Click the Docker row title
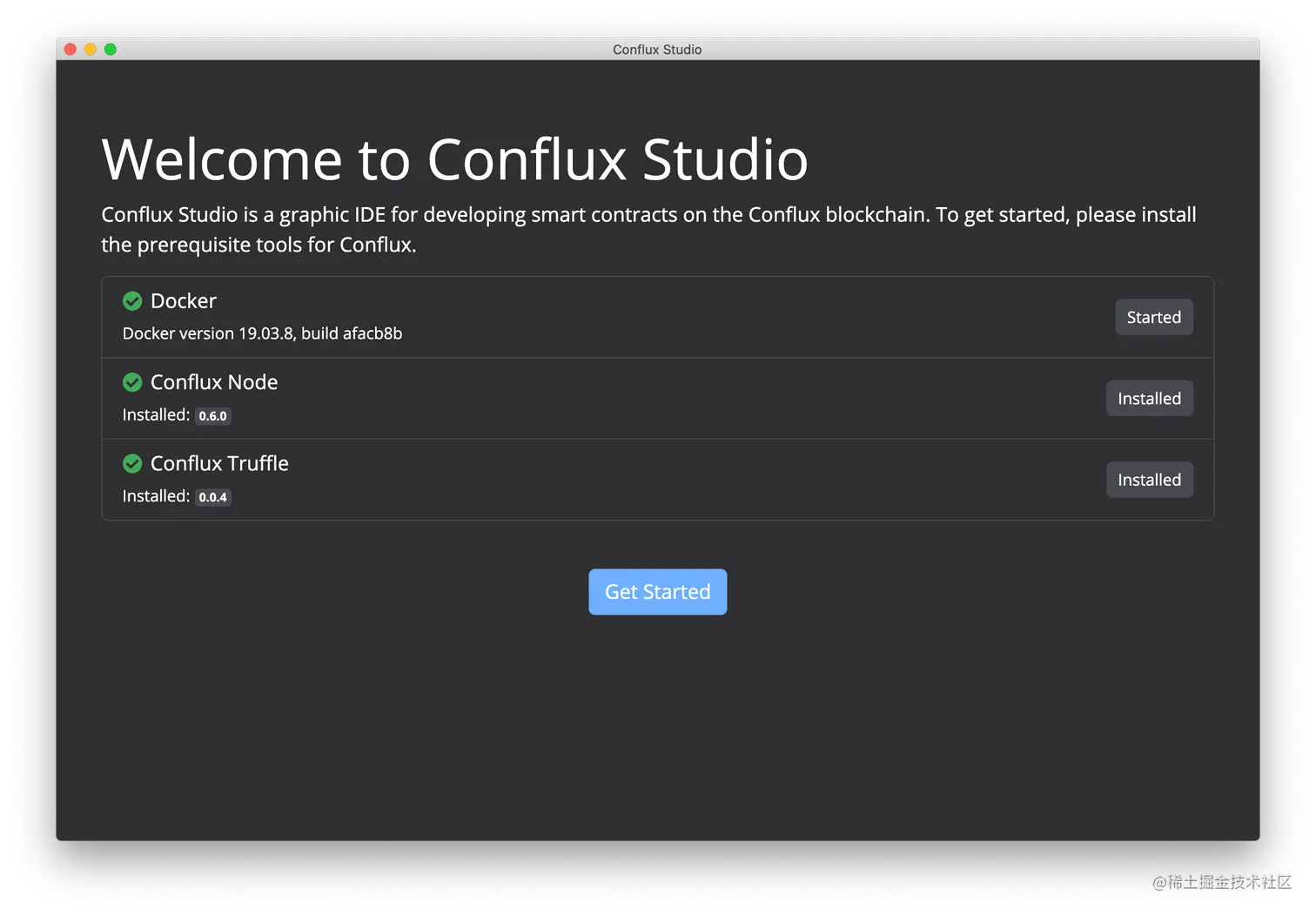 (183, 301)
